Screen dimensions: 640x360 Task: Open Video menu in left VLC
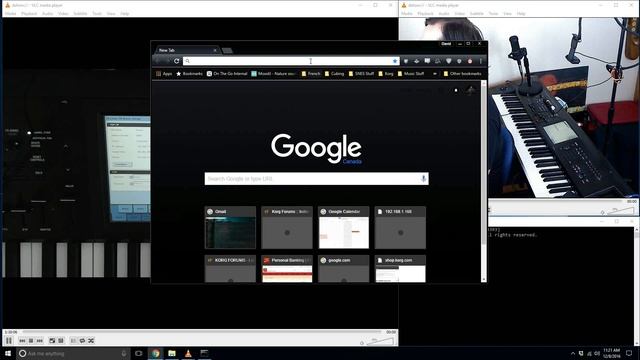coord(63,13)
